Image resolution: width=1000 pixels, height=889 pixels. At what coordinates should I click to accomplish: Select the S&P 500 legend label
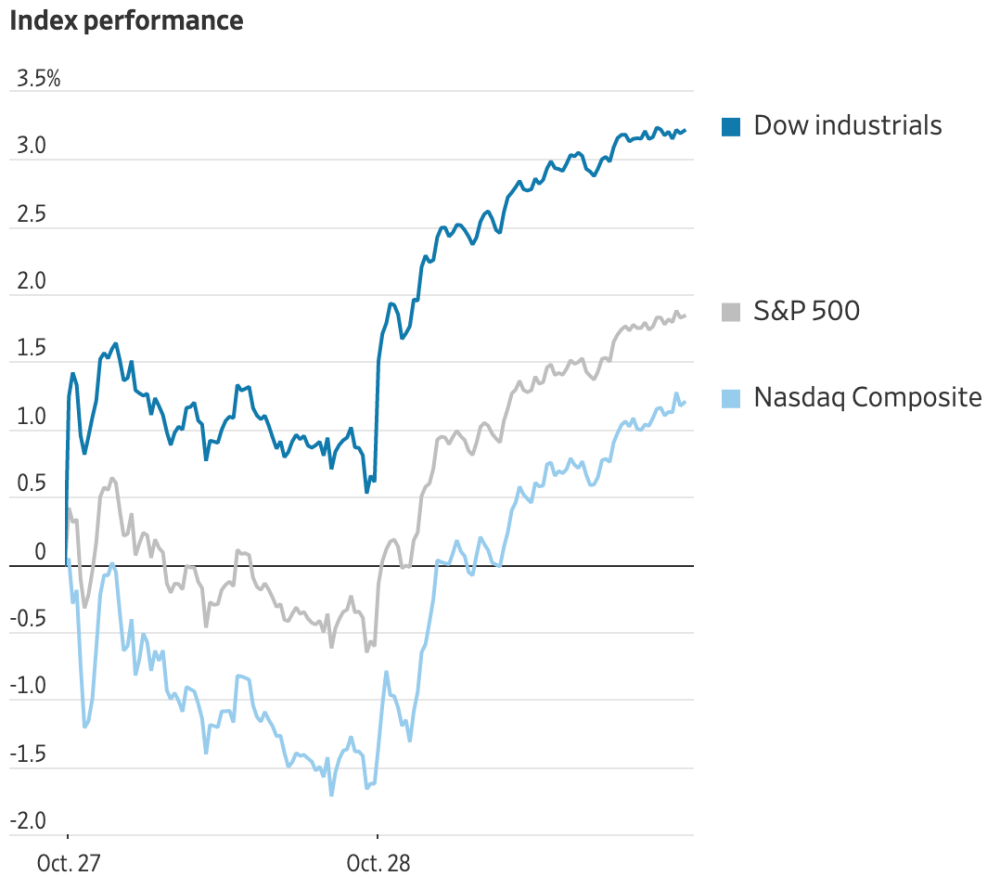pos(807,311)
